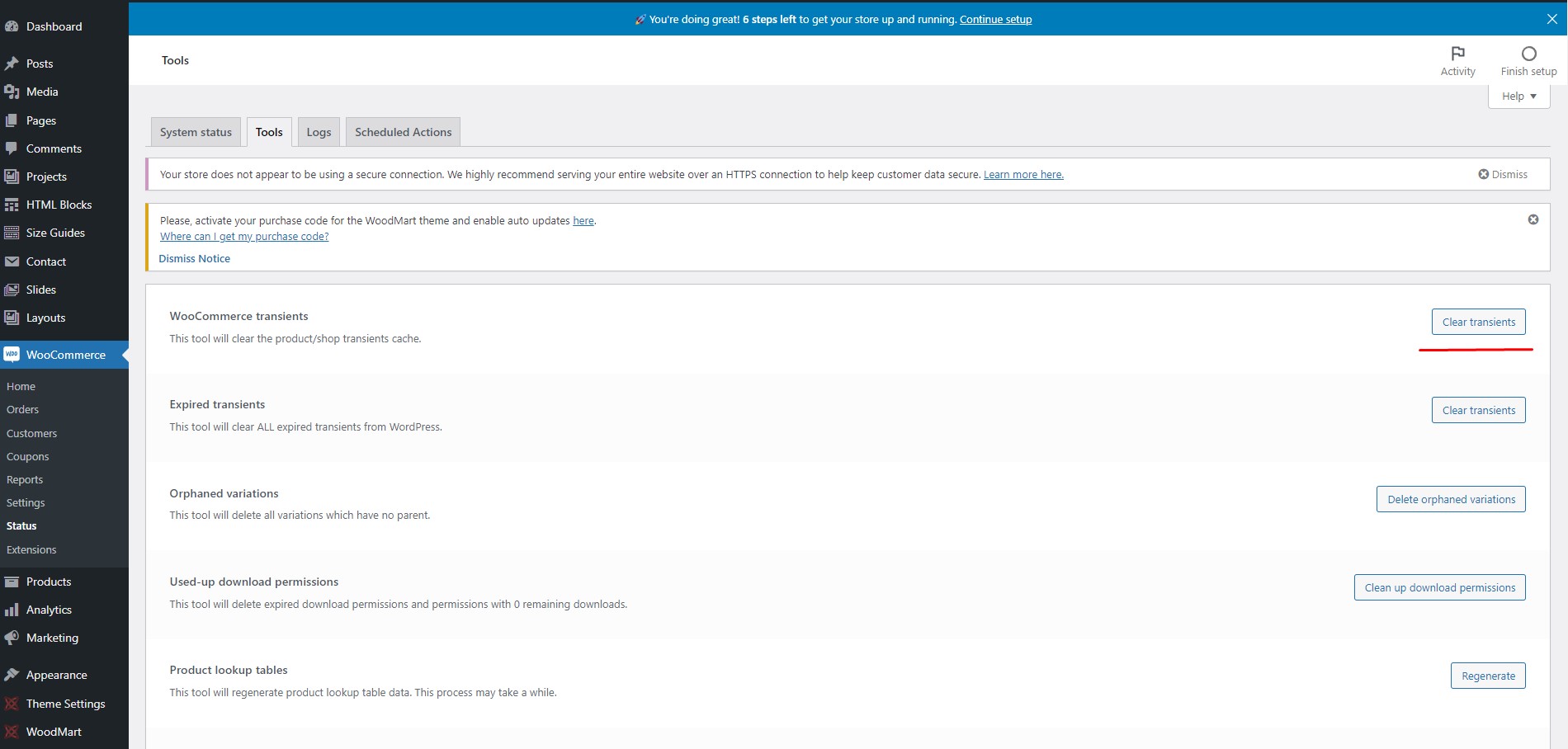Open the Extensions submenu item
The image size is (1568, 749).
coord(31,549)
